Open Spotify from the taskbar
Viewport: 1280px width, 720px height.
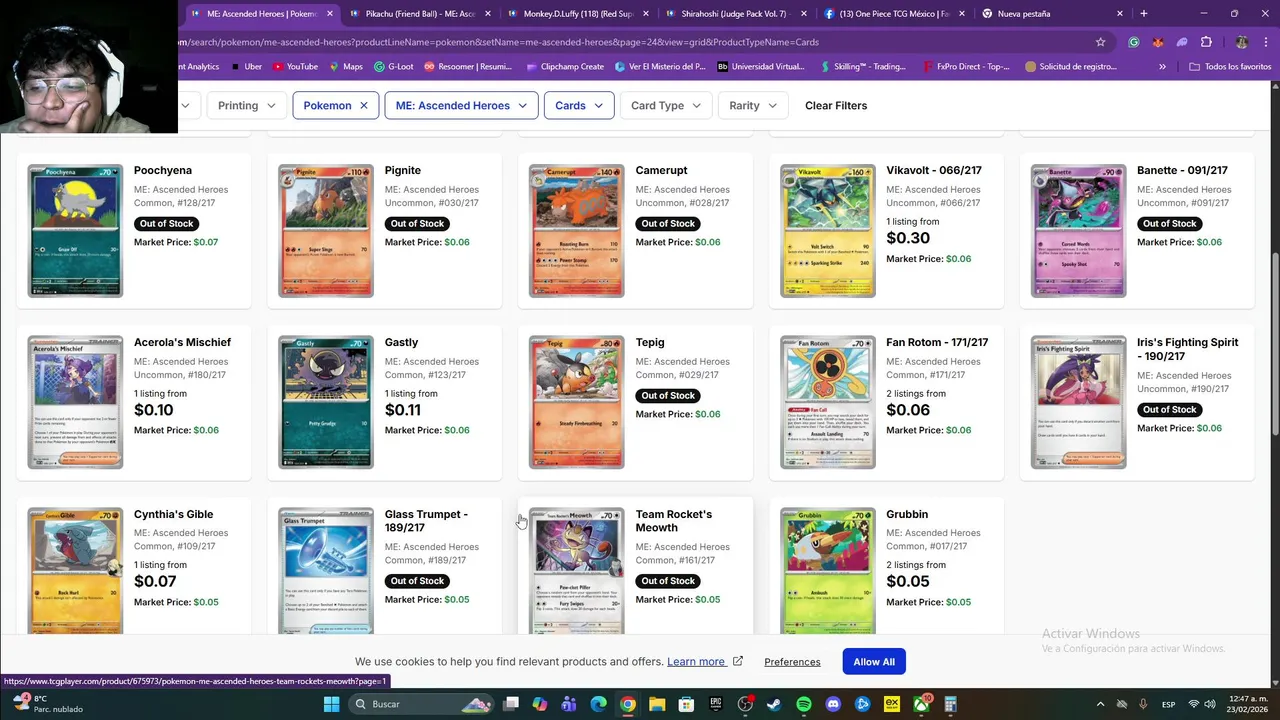tap(804, 704)
